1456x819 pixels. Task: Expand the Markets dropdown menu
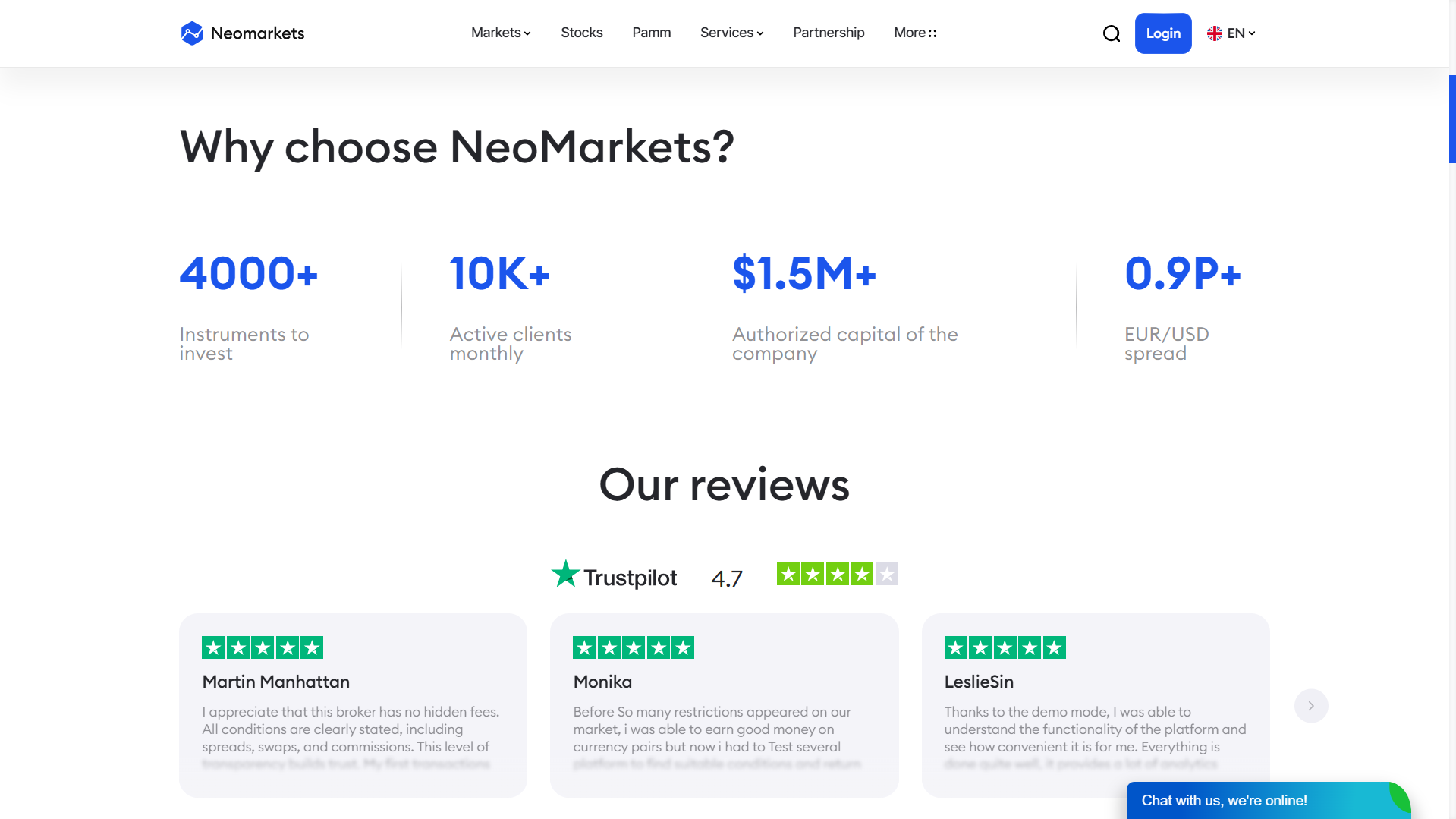[x=501, y=33]
